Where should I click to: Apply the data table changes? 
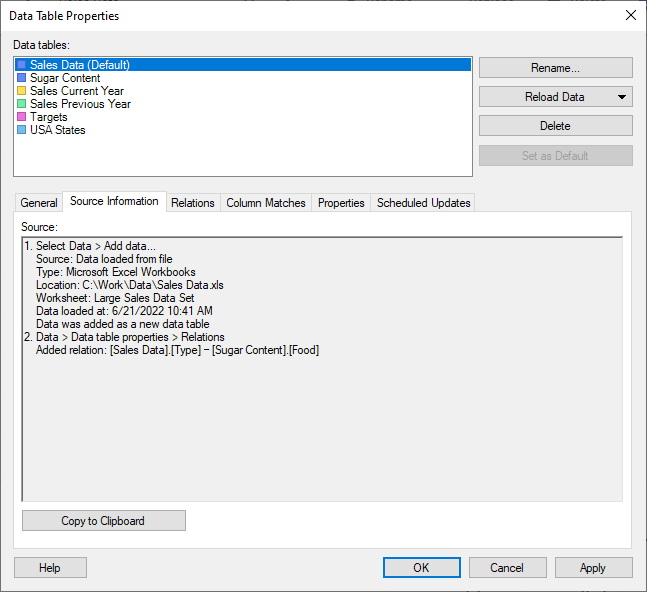[593, 568]
